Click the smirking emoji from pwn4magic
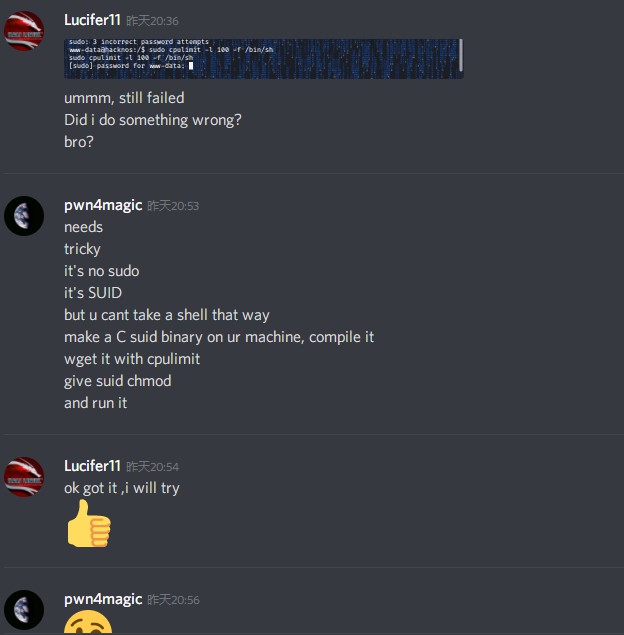 pos(88,622)
